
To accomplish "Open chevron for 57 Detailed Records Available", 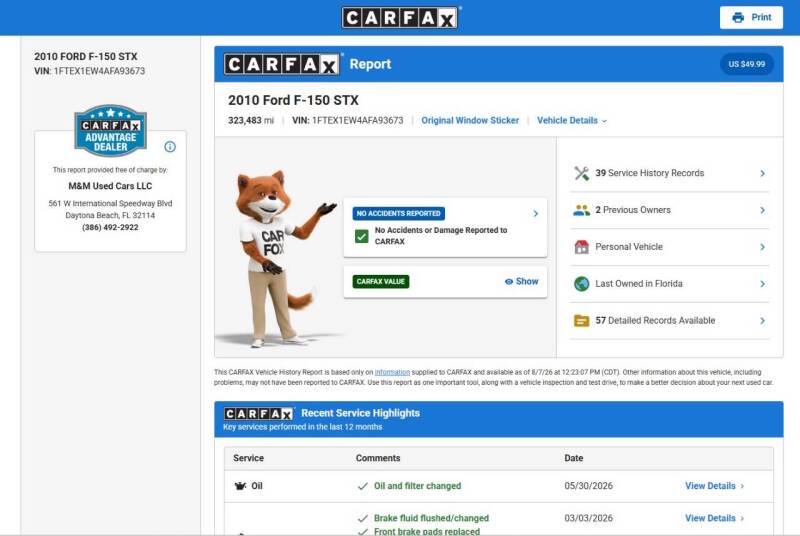I will [x=762, y=321].
